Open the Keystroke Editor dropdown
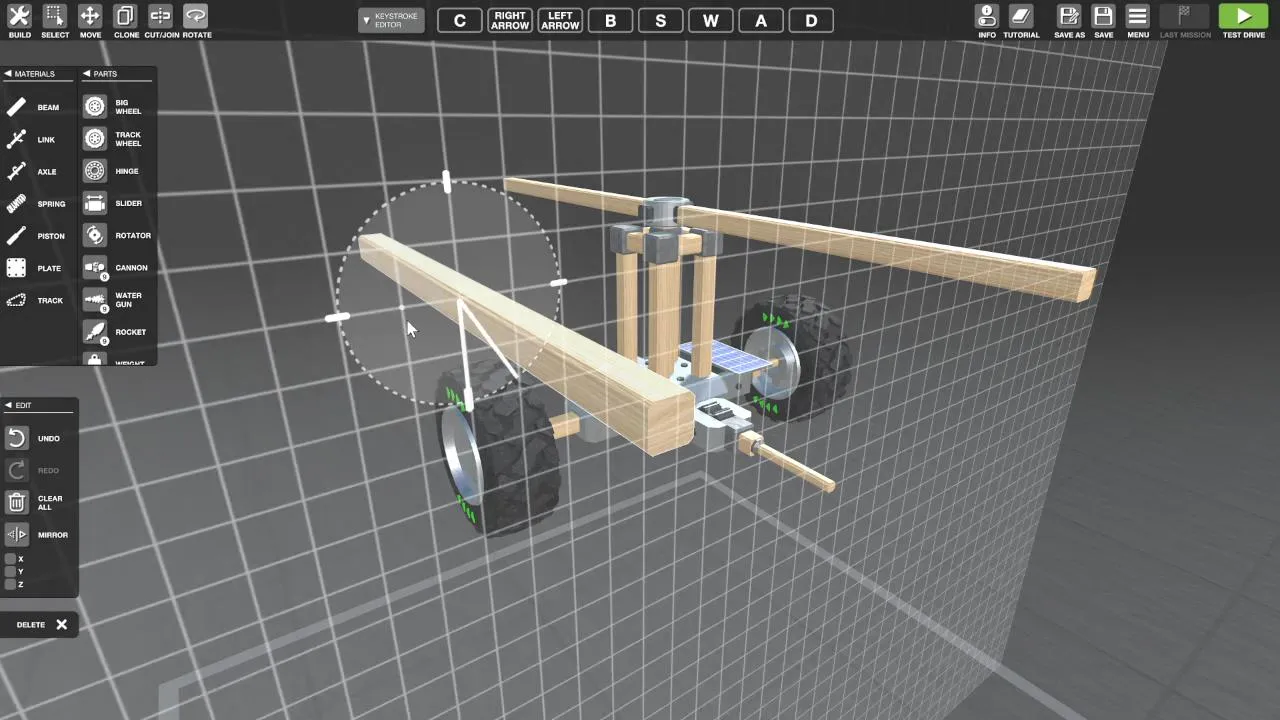 pyautogui.click(x=391, y=20)
